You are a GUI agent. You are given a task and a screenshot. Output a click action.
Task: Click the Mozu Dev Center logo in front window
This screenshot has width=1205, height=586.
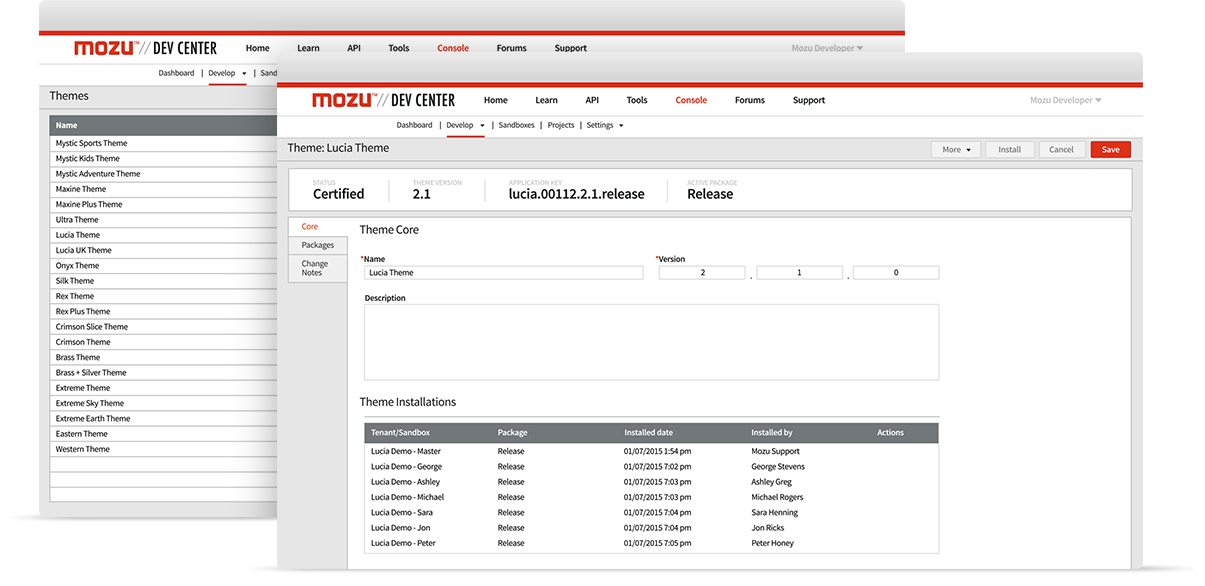(x=383, y=100)
